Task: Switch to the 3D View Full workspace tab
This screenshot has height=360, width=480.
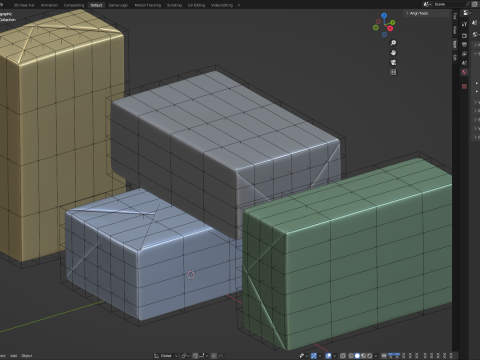Action: tap(24, 5)
